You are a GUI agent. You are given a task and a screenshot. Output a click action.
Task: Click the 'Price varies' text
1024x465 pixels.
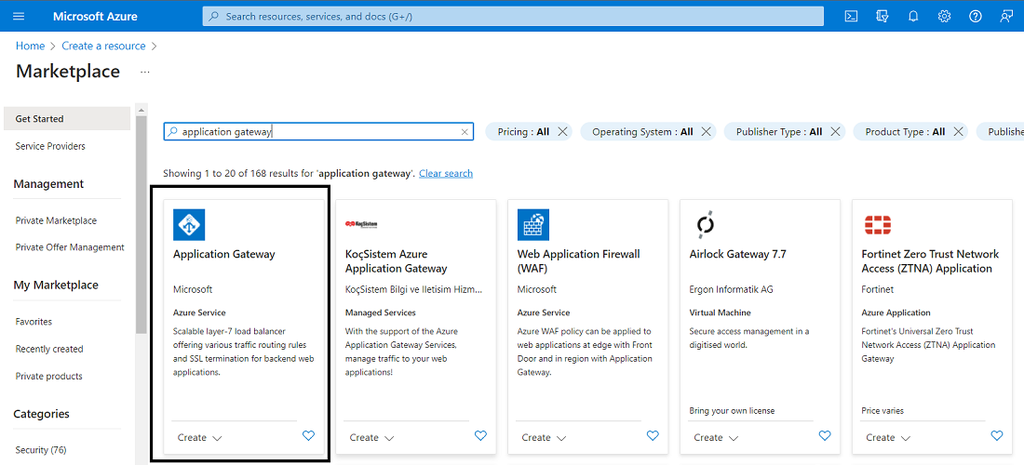pyautogui.click(x=882, y=411)
